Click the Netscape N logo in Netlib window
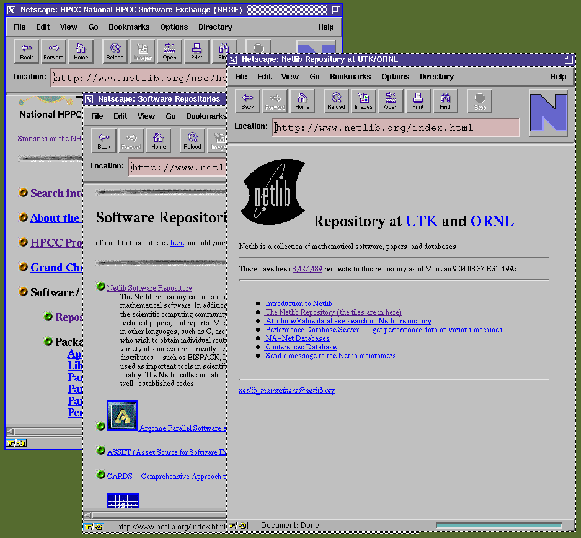This screenshot has height=538, width=581. 548,113
